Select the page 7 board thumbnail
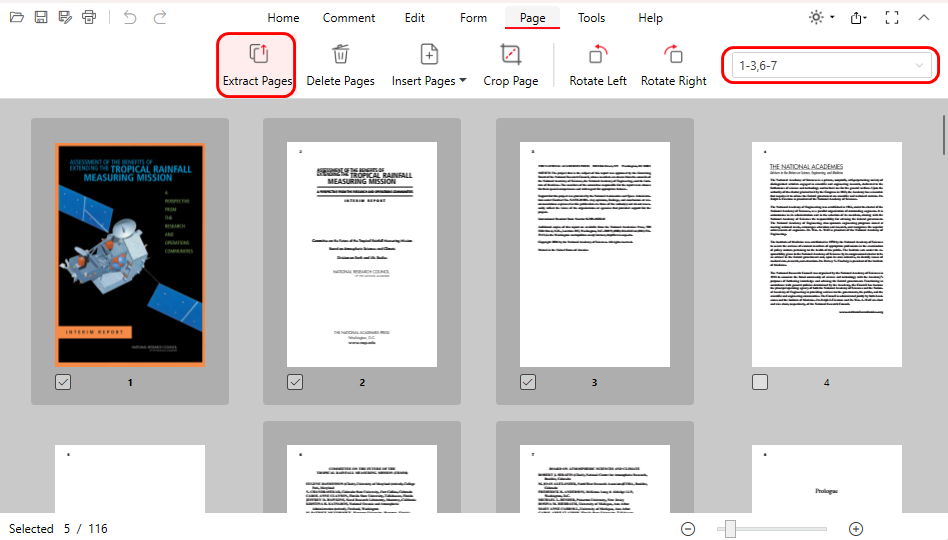 pyautogui.click(x=595, y=479)
